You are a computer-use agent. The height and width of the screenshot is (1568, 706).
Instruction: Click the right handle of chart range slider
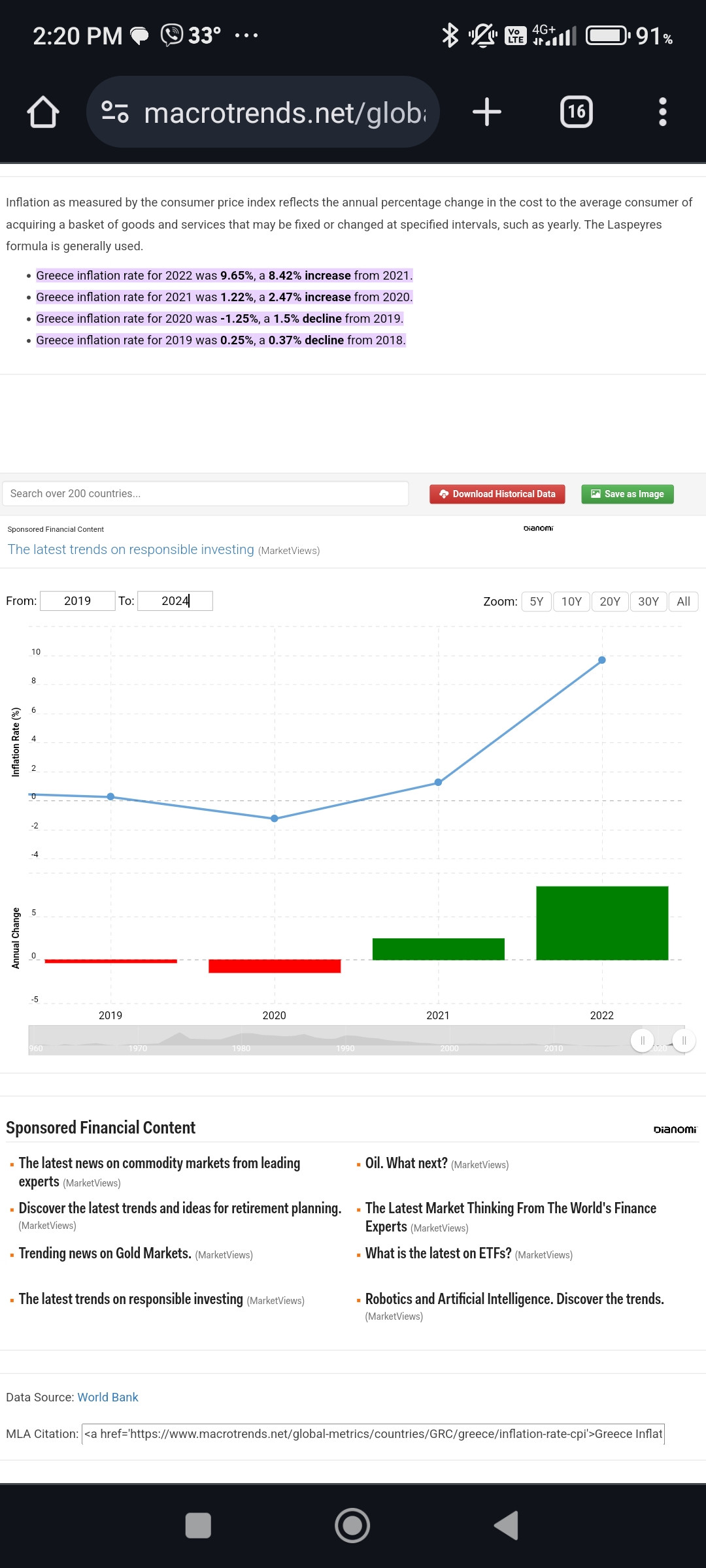click(x=683, y=1040)
